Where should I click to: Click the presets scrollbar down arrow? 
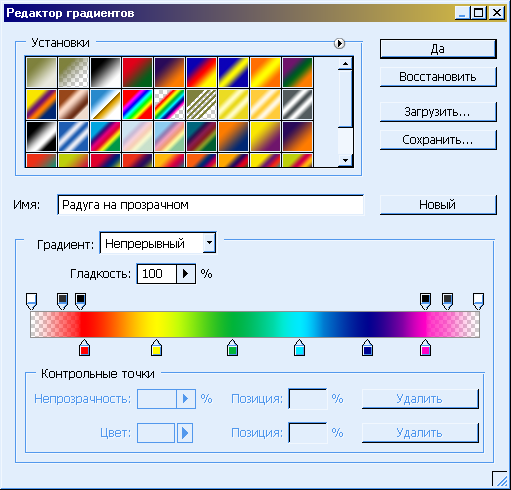tap(345, 160)
